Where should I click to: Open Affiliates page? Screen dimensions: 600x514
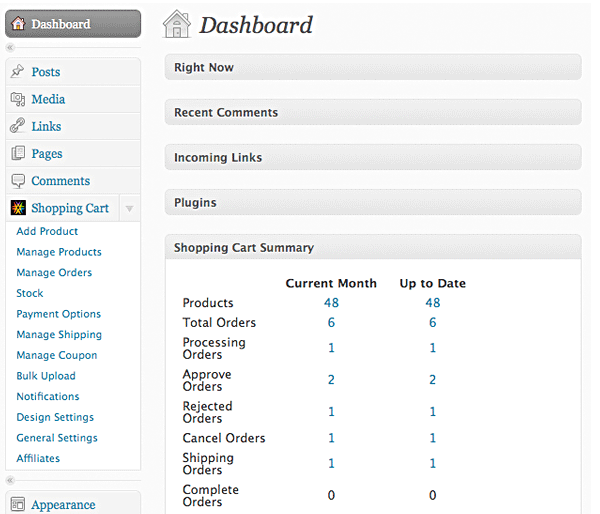[x=38, y=459]
